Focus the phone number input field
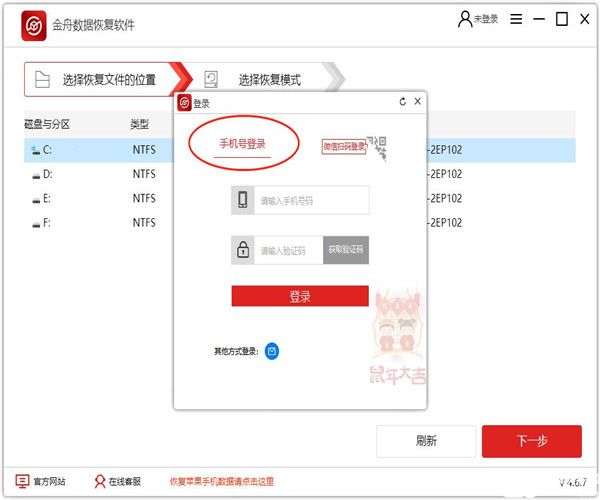The image size is (600, 500). point(311,200)
